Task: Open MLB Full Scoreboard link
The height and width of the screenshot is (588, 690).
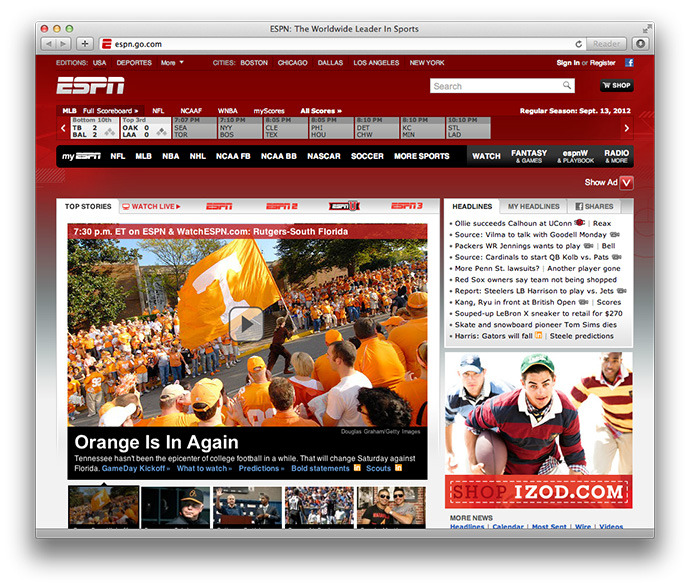Action: coord(110,111)
